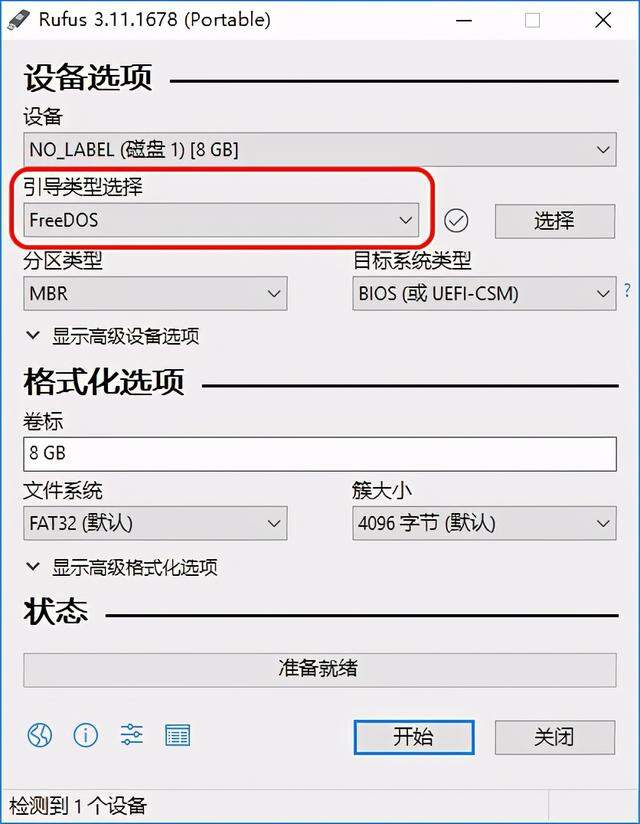Open the language globe icon

click(x=40, y=735)
